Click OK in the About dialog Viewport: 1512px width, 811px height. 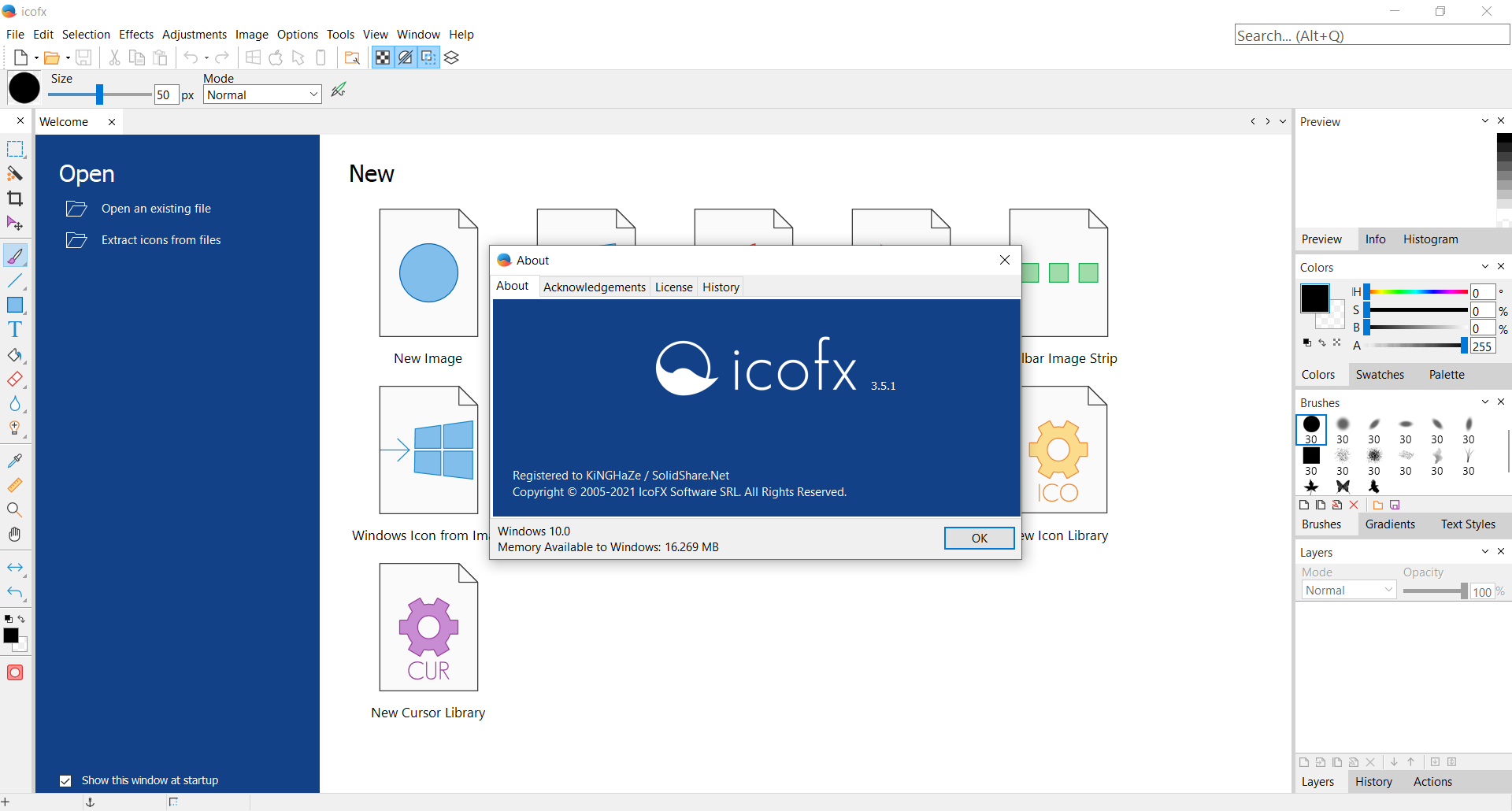click(x=980, y=538)
